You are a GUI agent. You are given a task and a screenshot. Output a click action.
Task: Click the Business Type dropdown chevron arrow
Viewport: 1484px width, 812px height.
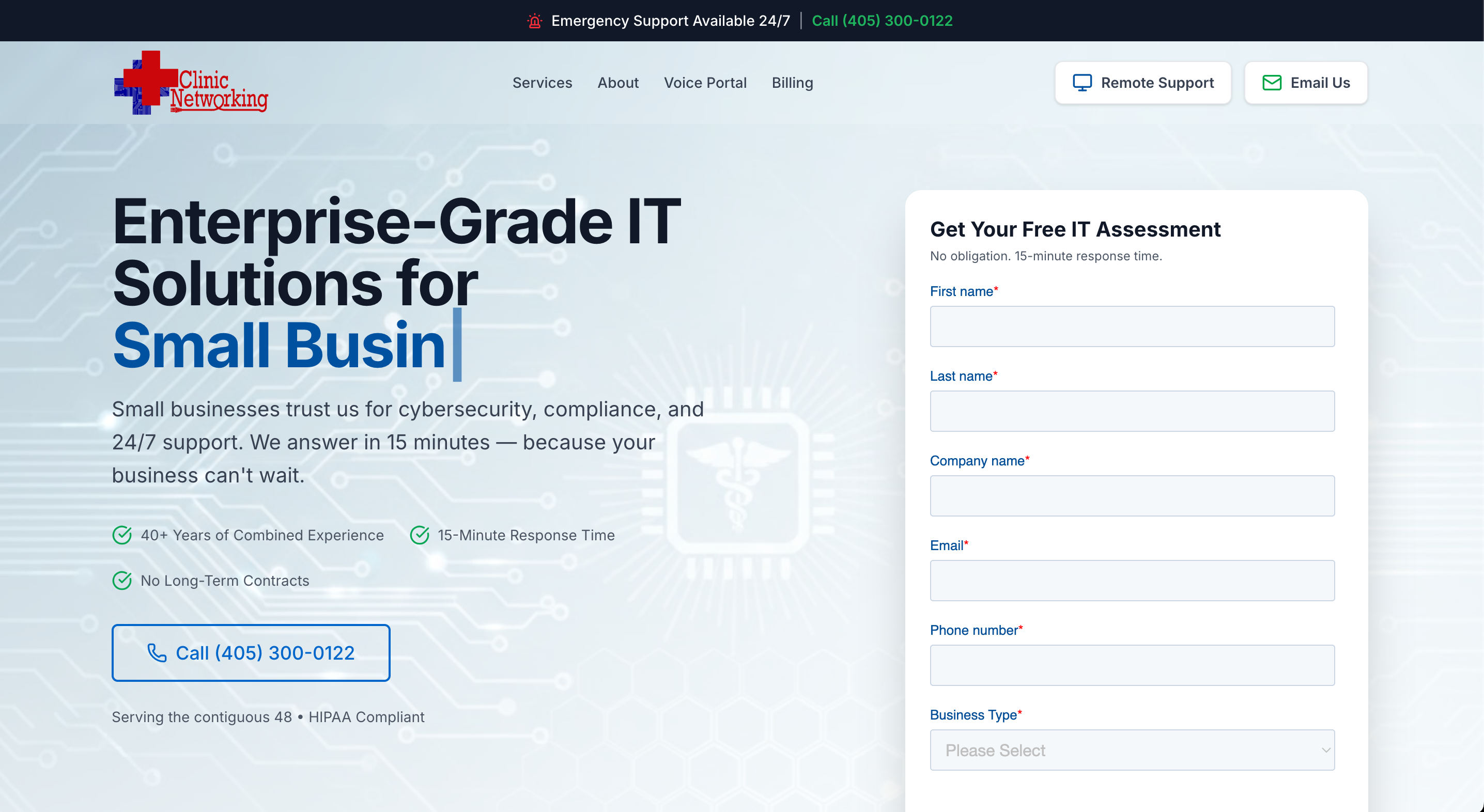pos(1325,750)
